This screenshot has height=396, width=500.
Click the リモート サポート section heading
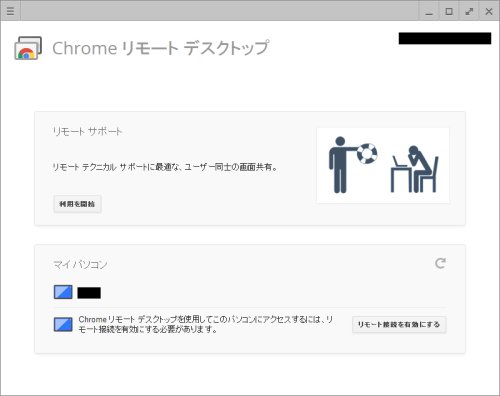[87, 132]
